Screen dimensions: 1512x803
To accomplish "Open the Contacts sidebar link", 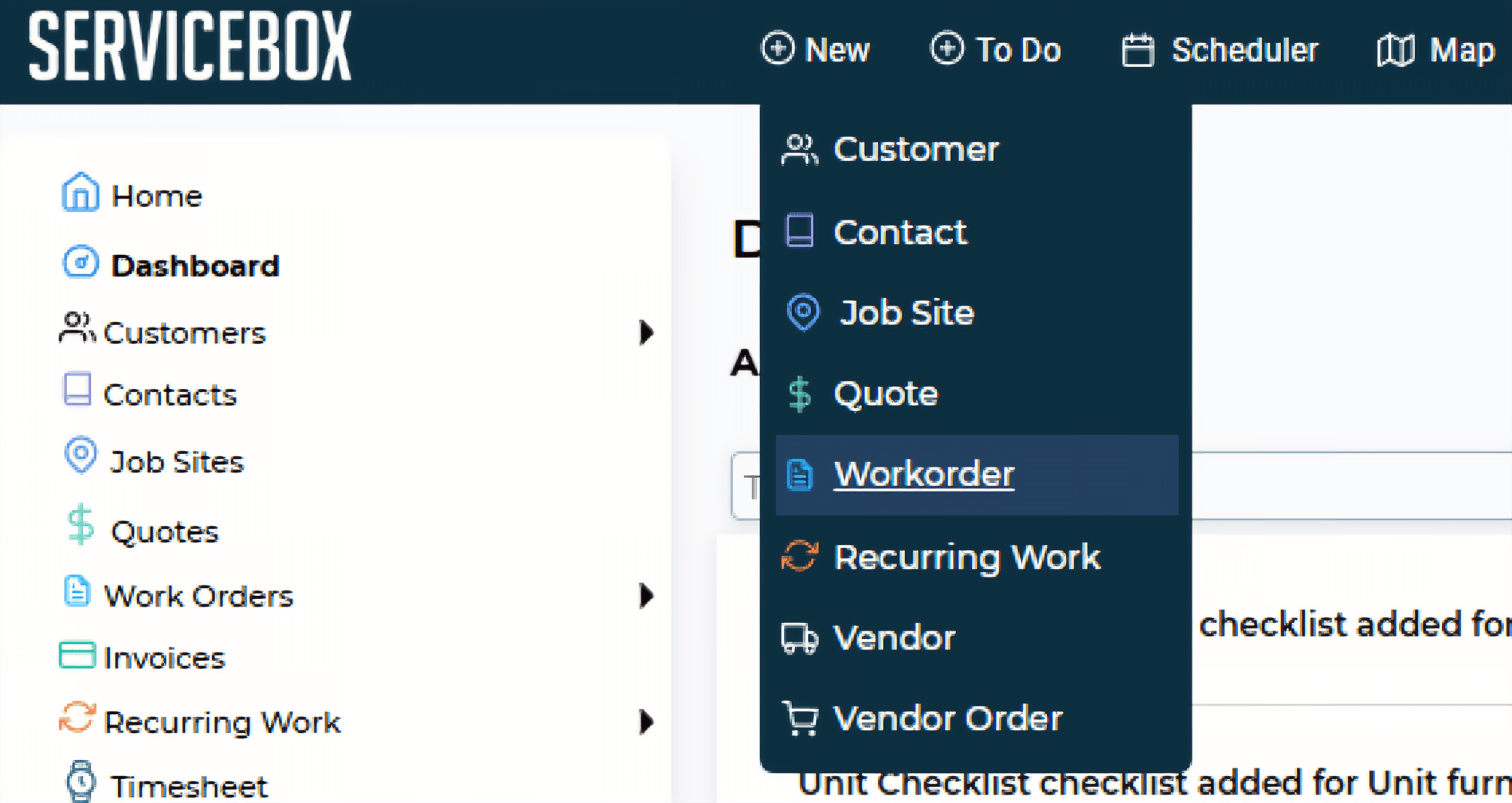I will [170, 394].
